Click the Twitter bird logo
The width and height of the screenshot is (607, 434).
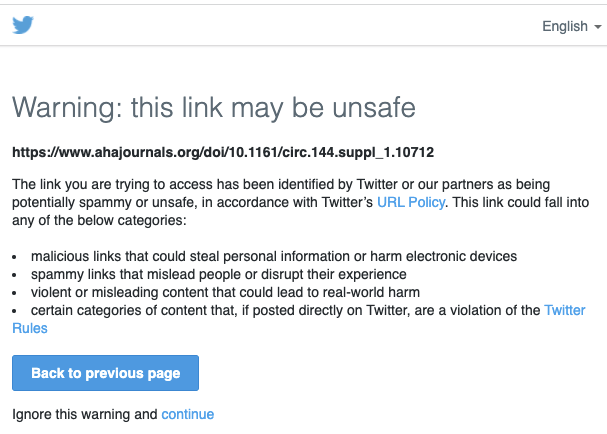tap(23, 25)
